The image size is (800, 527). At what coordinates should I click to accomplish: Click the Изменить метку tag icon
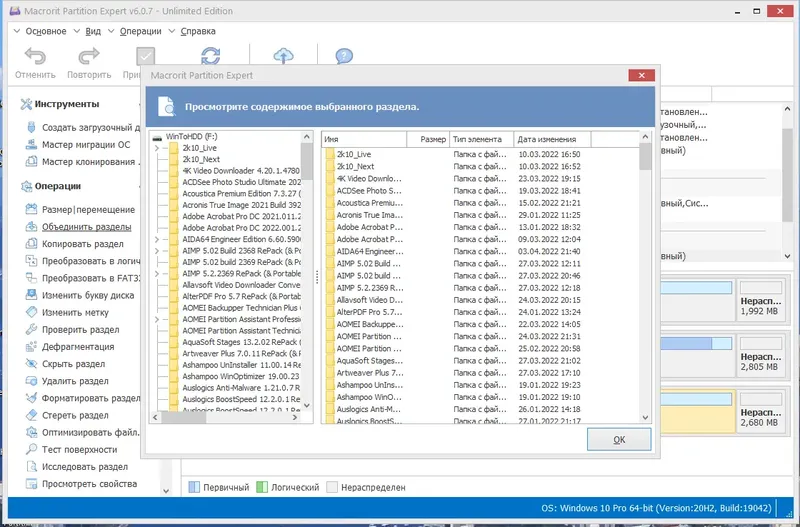[32, 312]
